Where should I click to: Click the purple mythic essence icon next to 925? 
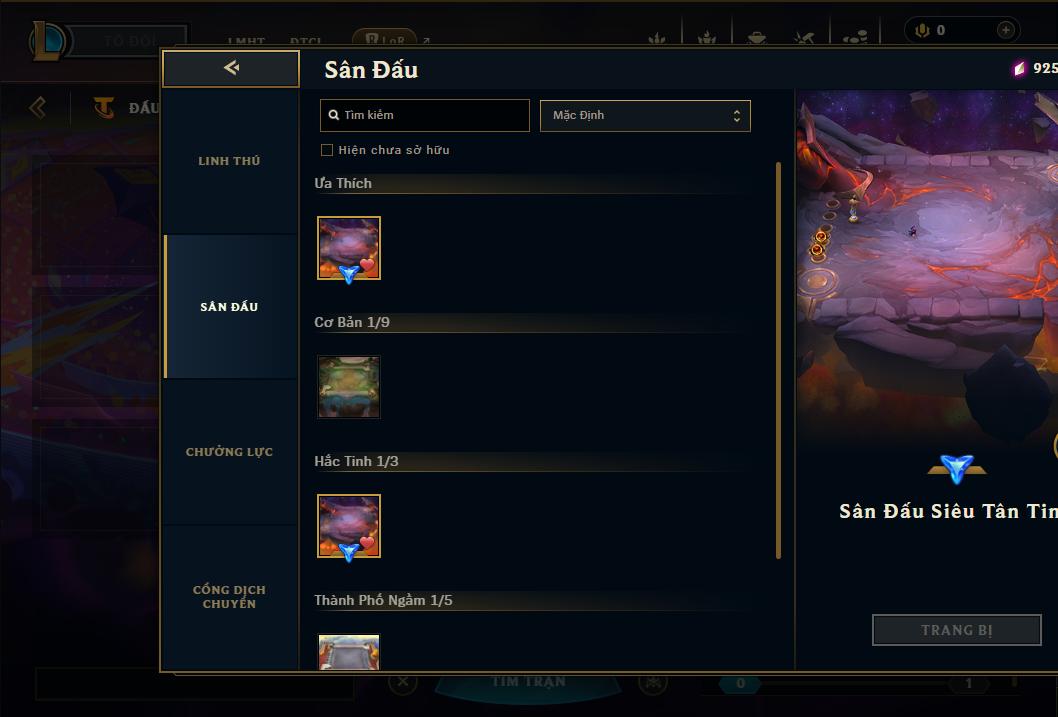(1019, 68)
